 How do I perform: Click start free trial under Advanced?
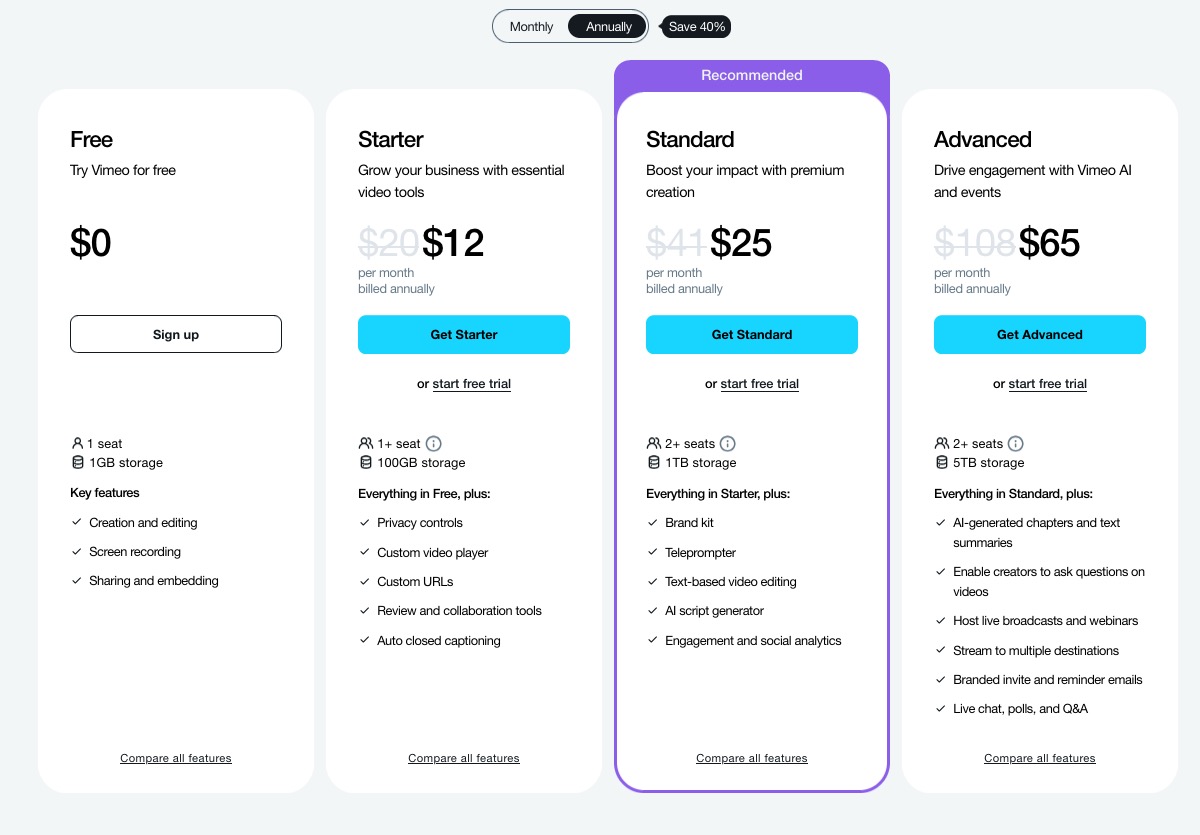coord(1047,384)
